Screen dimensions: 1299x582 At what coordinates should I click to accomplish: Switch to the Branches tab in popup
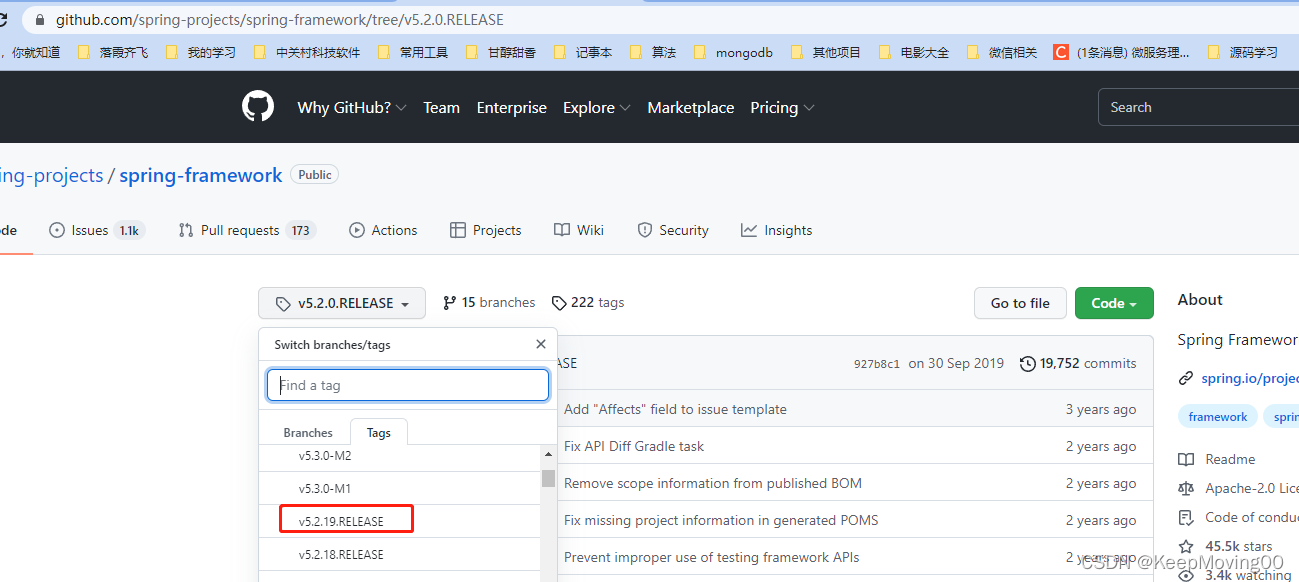tap(308, 433)
